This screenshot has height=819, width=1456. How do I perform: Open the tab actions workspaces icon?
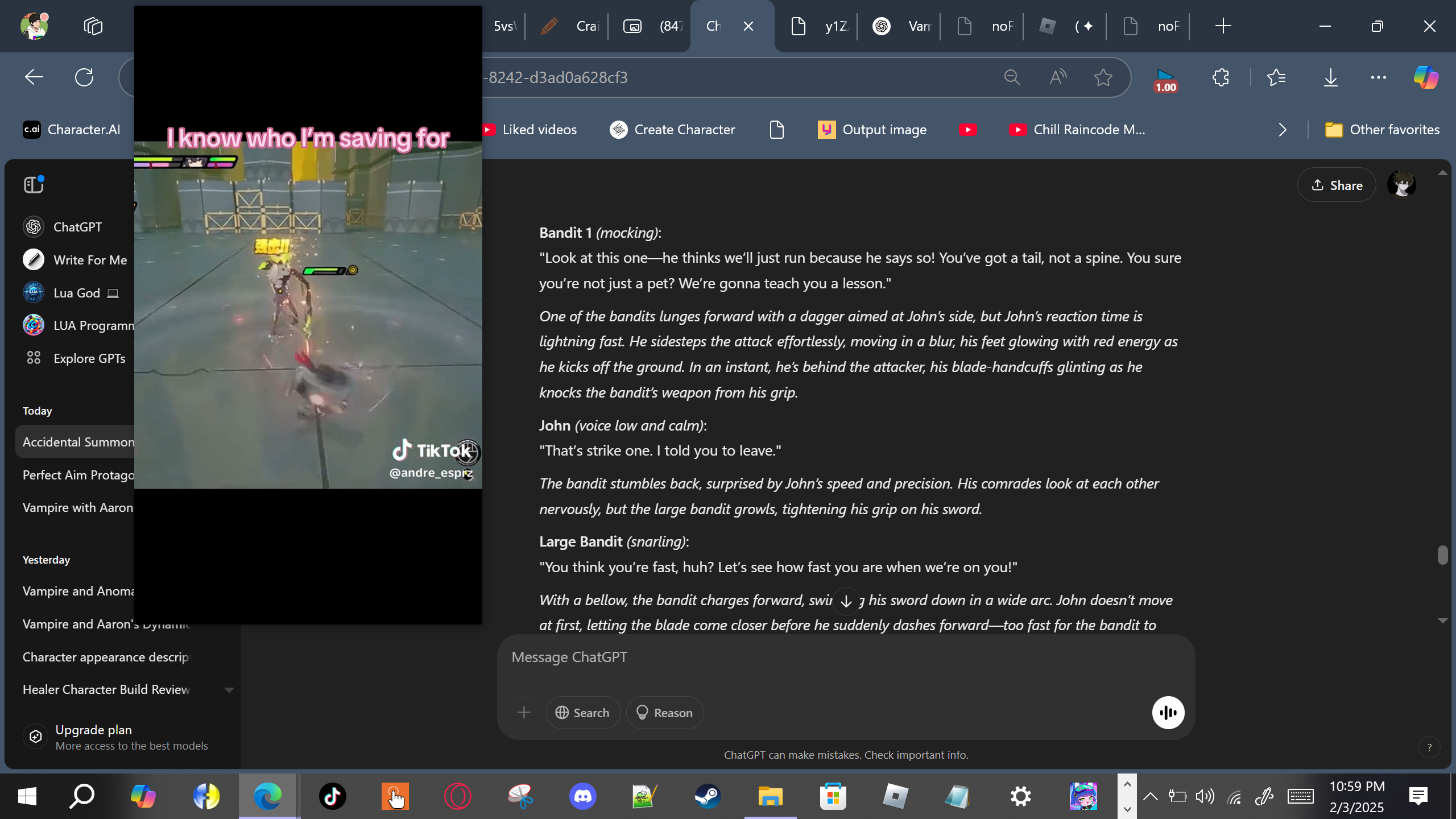tap(93, 26)
